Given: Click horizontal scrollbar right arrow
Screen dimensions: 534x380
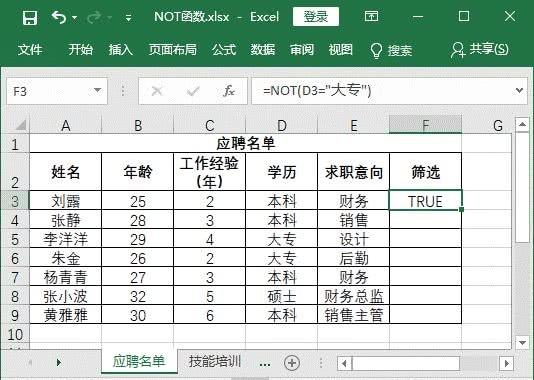Looking at the screenshot, I should coord(506,363).
